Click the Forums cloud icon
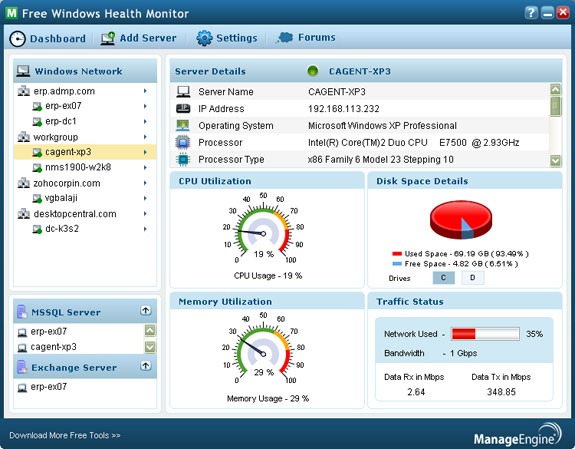Screen dimensions: 575x449 coord(285,37)
